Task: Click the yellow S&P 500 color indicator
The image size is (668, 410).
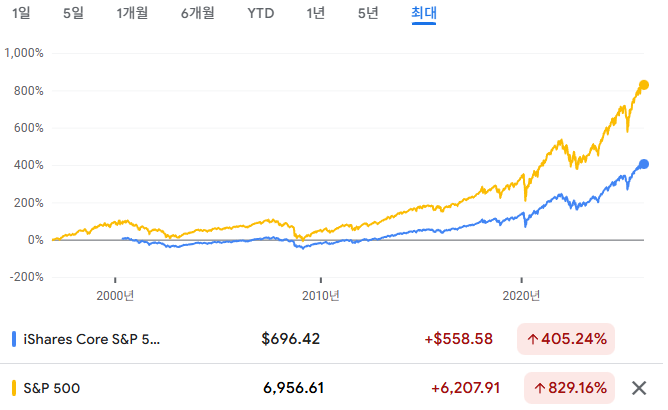Action: click(x=12, y=387)
